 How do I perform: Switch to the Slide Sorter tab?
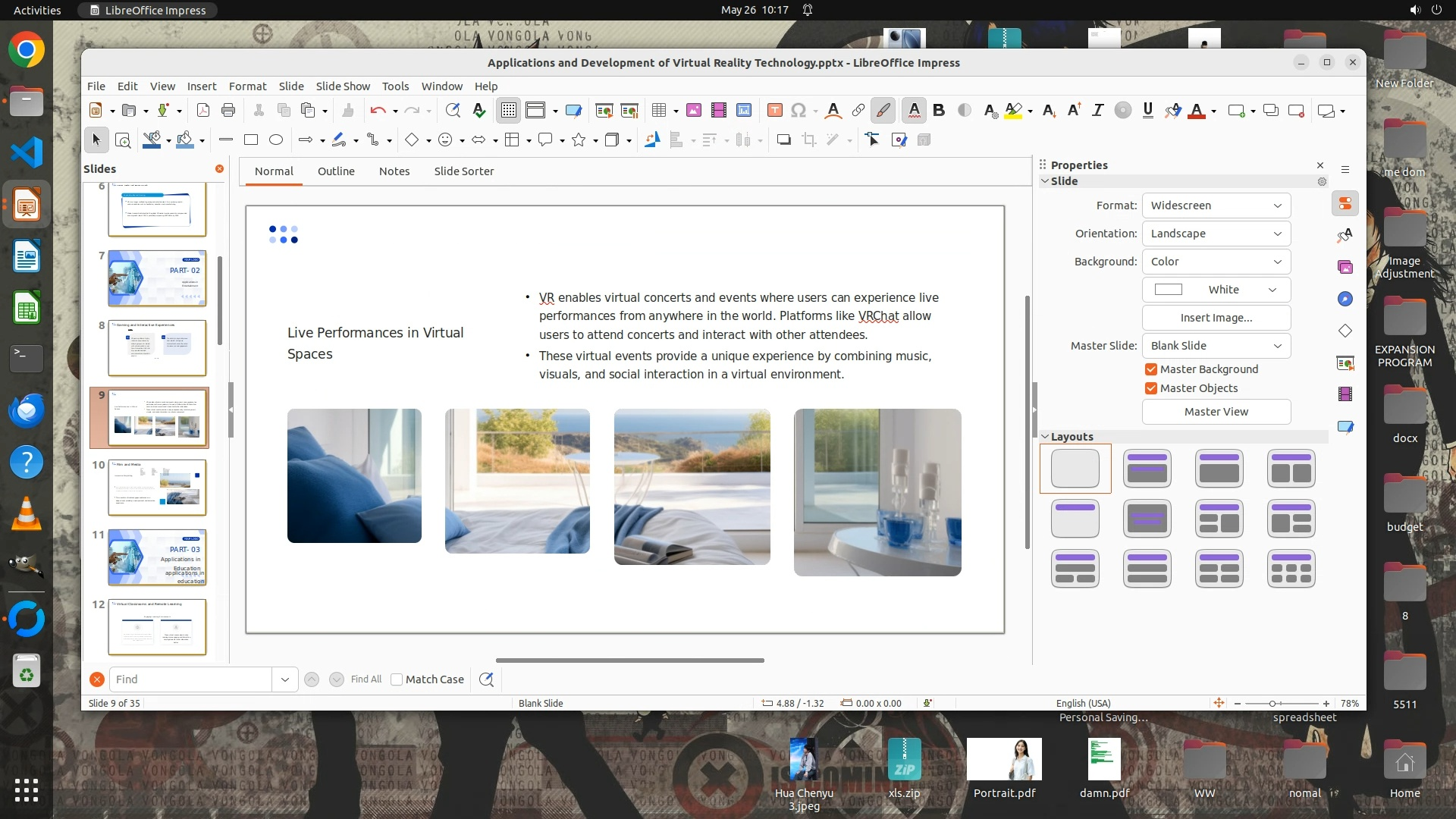(x=463, y=171)
